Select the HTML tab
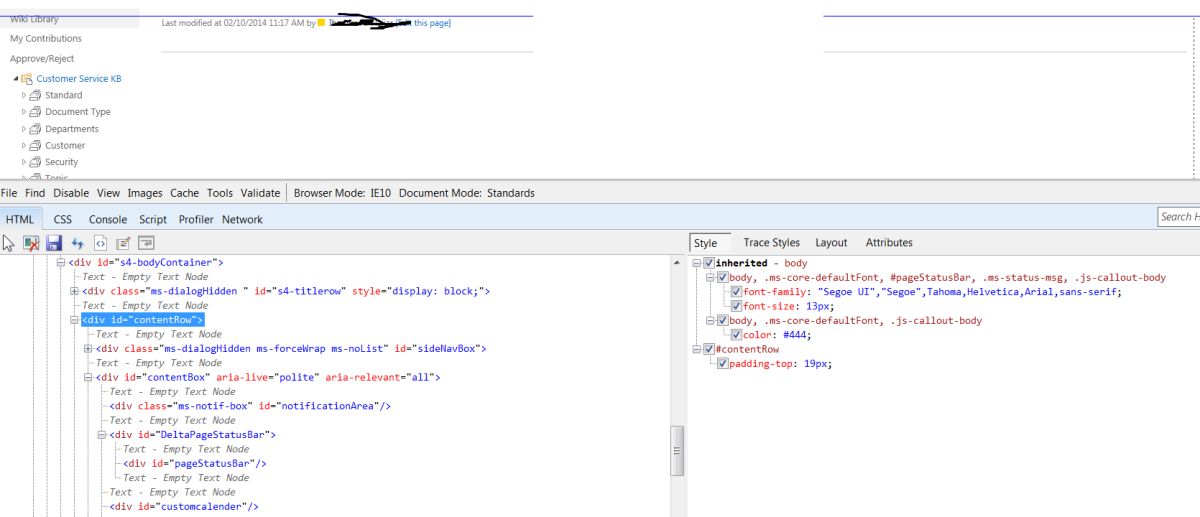 coord(20,220)
